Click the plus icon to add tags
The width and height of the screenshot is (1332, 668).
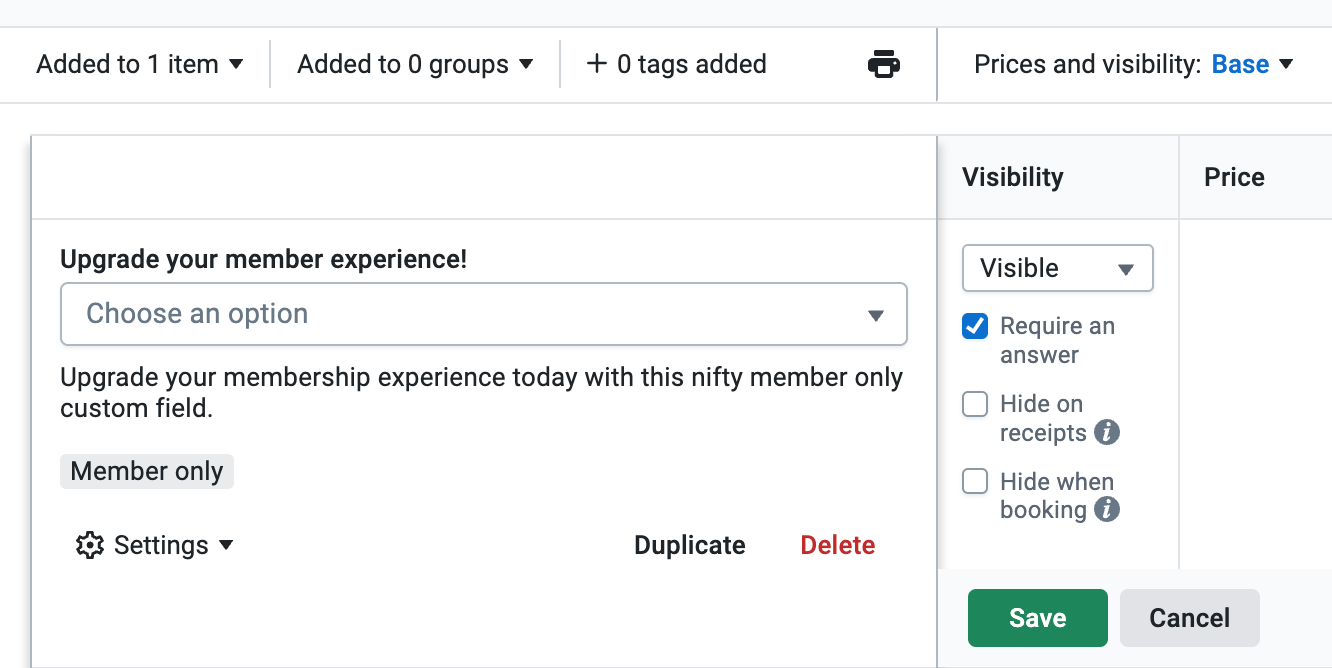click(x=597, y=64)
